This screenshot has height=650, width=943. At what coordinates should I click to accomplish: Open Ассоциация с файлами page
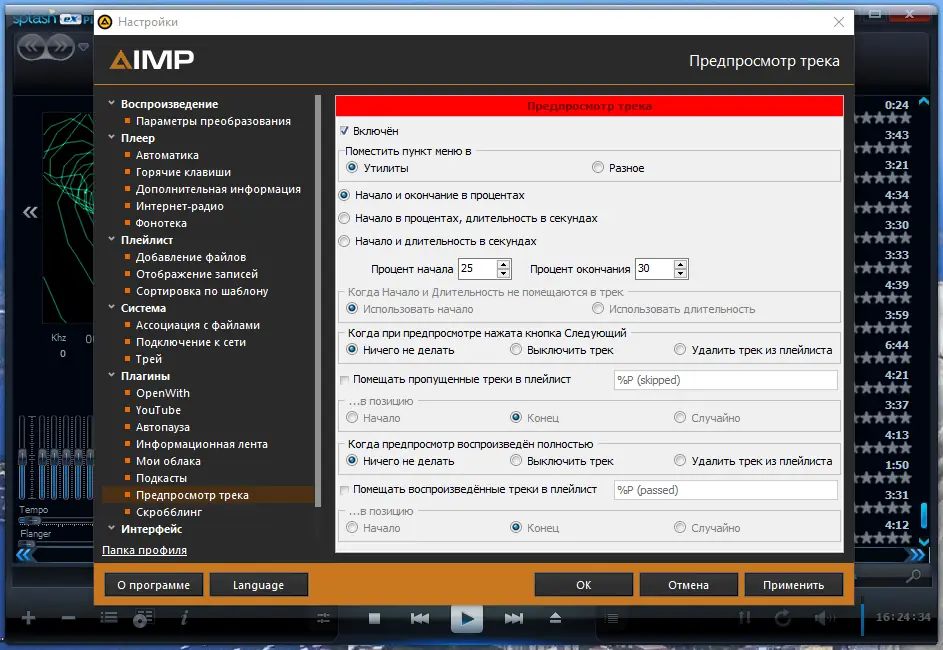click(x=198, y=325)
